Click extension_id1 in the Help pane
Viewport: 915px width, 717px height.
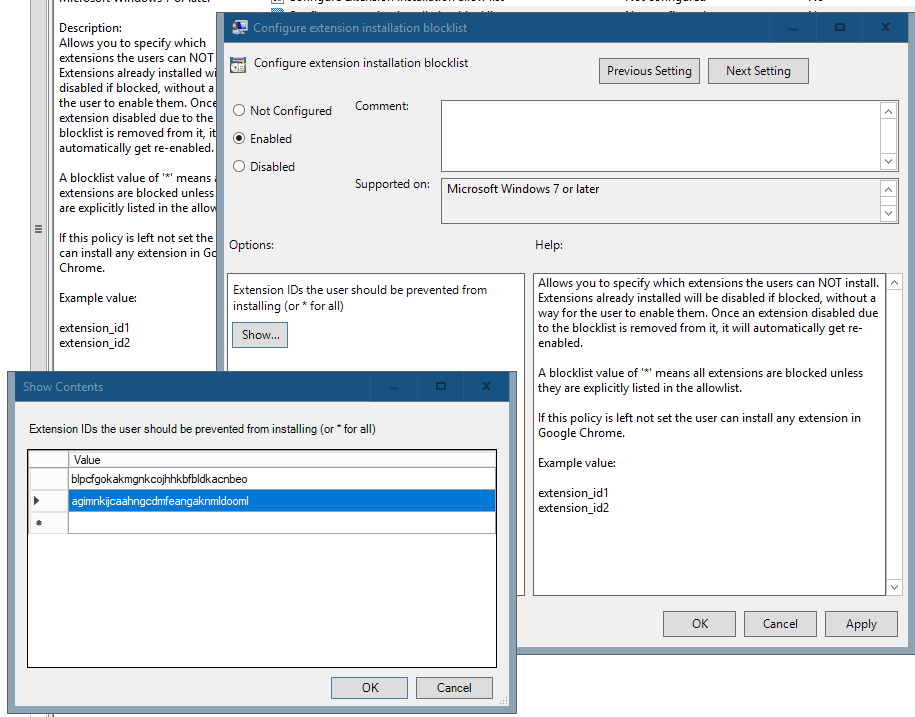573,493
